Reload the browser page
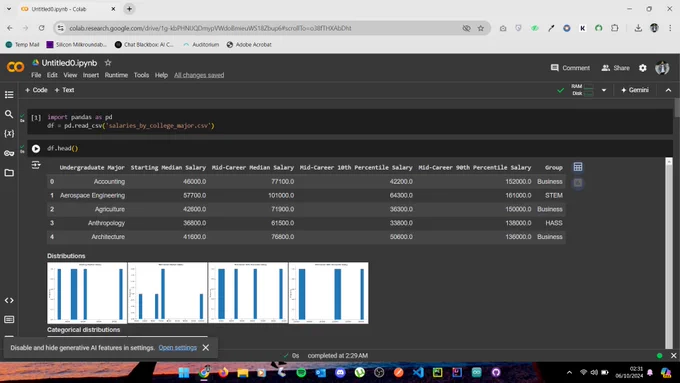This screenshot has width=680, height=383. point(41,28)
